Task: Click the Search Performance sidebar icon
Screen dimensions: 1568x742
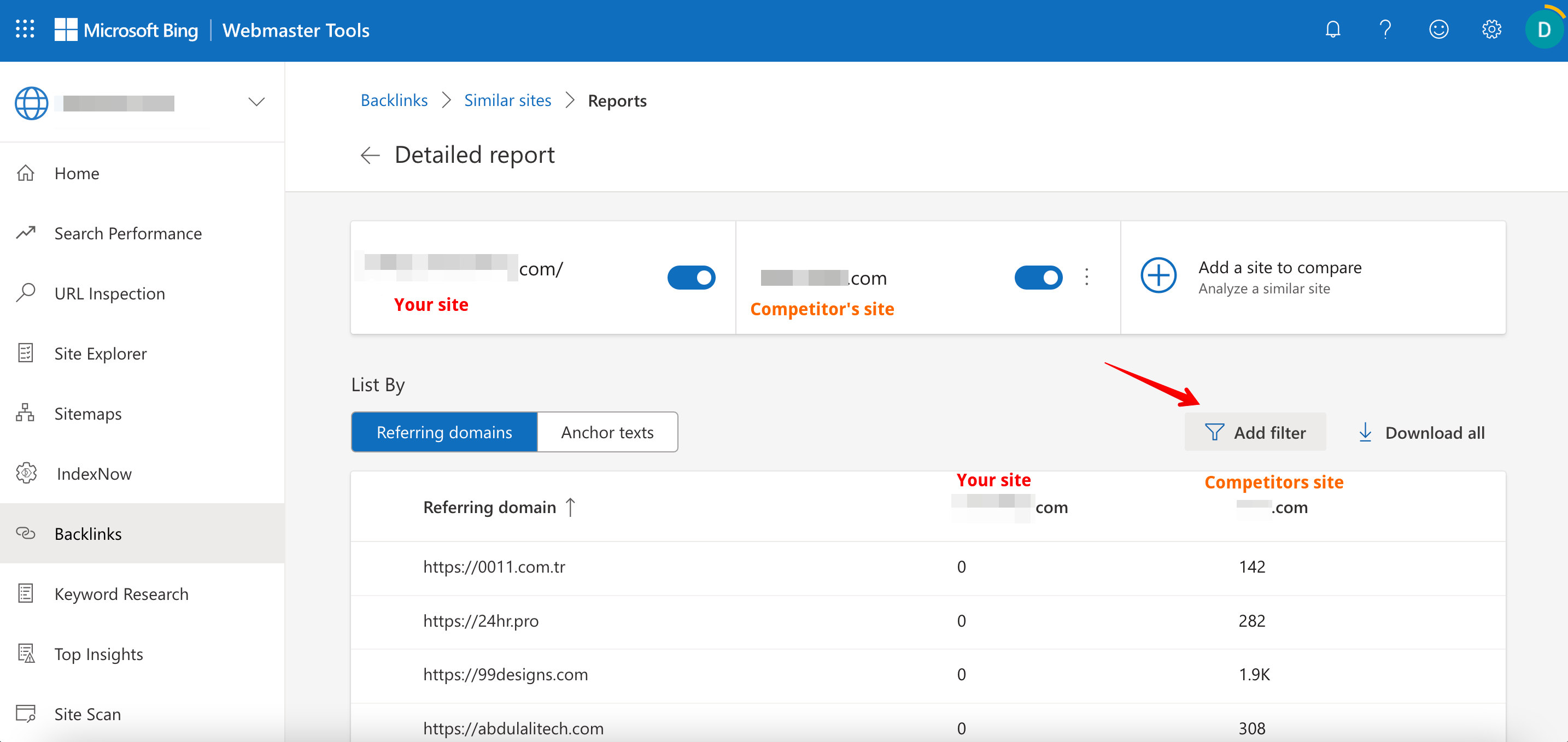Action: point(27,233)
